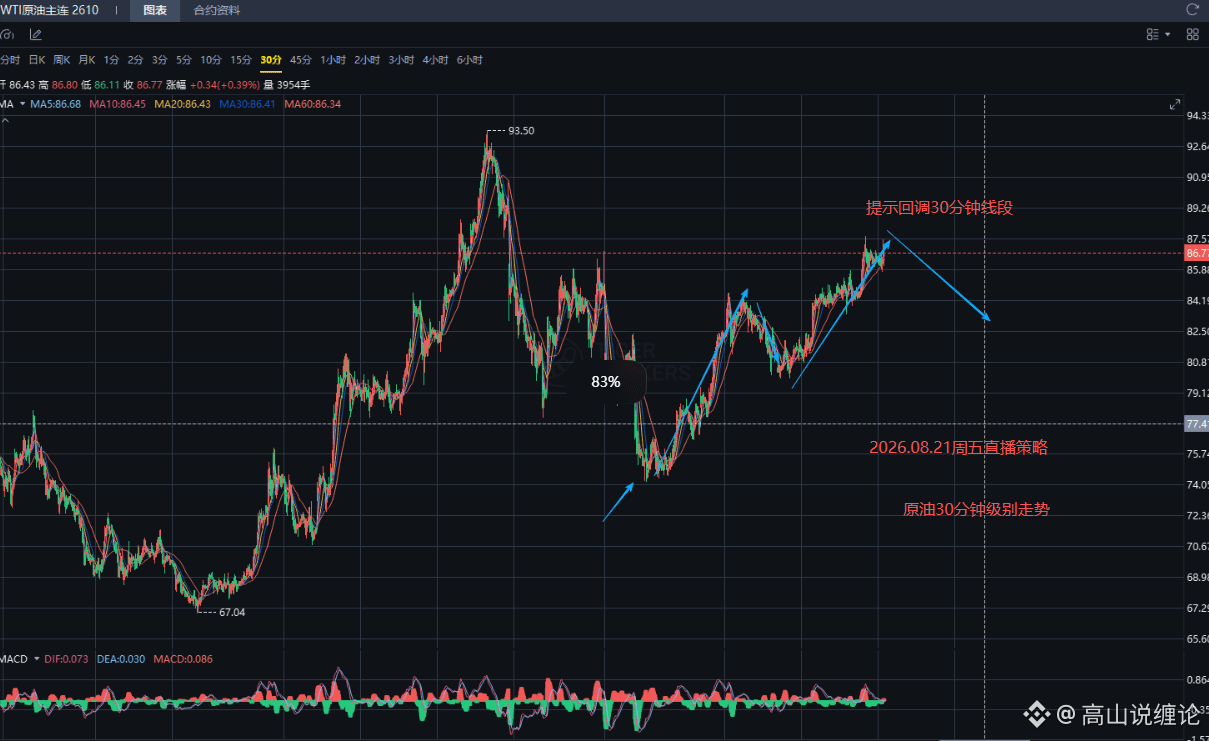Select the 3小时 timeframe
Viewport: 1209px width, 741px height.
tap(401, 60)
